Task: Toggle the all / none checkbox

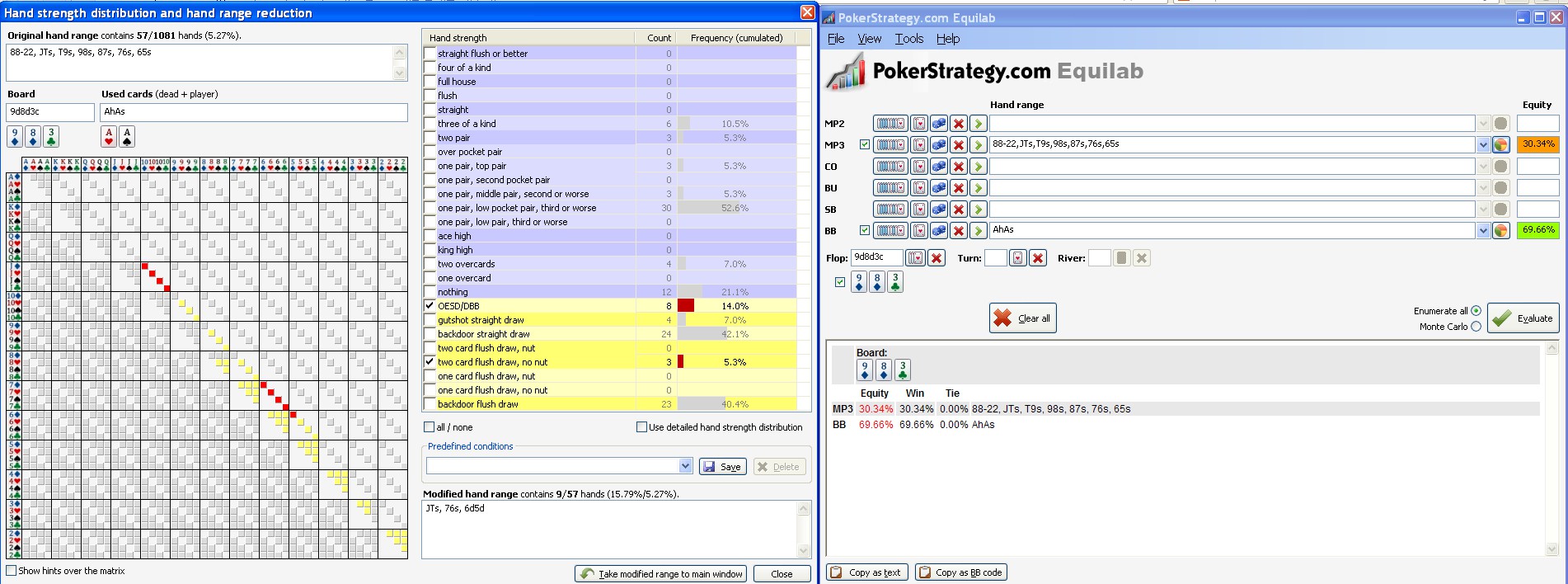Action: pyautogui.click(x=429, y=427)
